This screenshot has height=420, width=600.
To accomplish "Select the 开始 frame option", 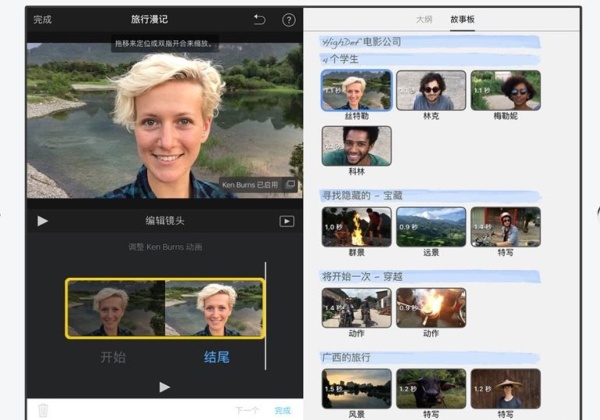I will tap(113, 357).
